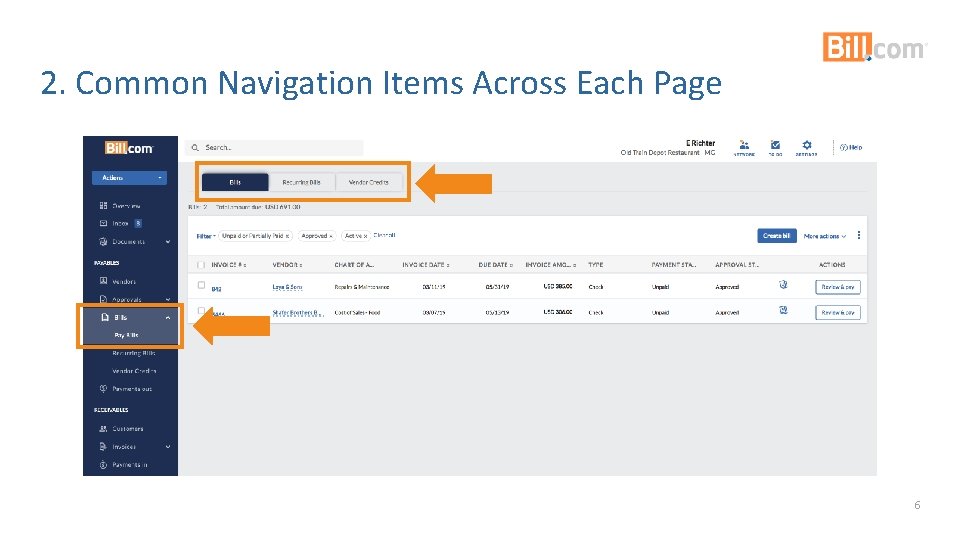960x540 pixels.
Task: Tick the select-all checkbox in table header
Action: pos(201,265)
